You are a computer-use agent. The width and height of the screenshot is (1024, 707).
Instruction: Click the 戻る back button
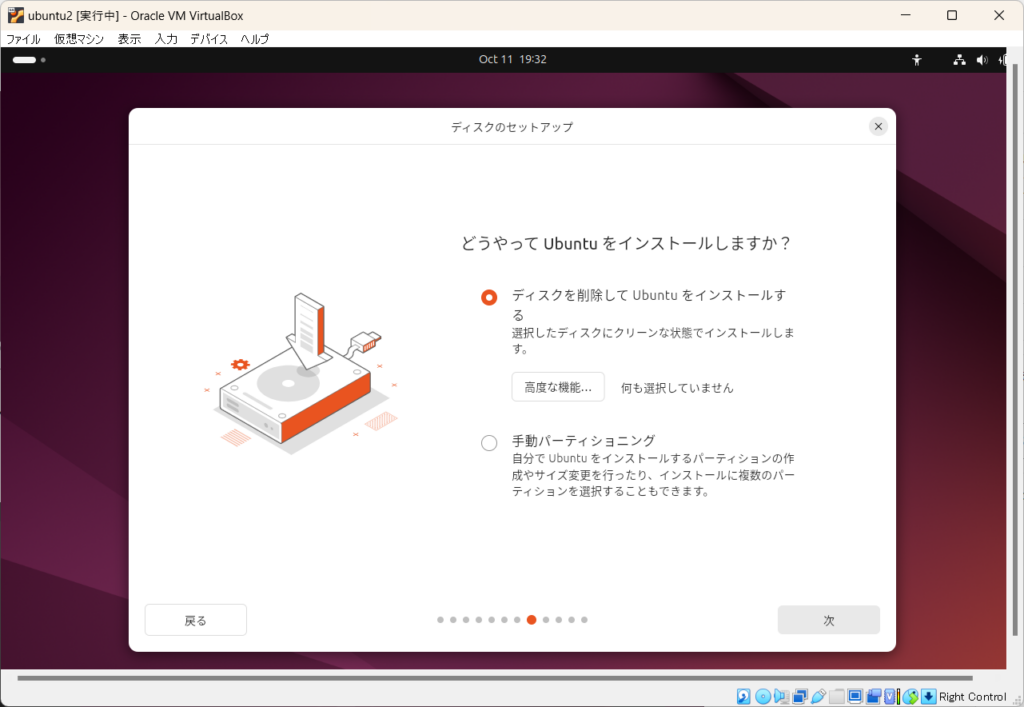(x=196, y=620)
